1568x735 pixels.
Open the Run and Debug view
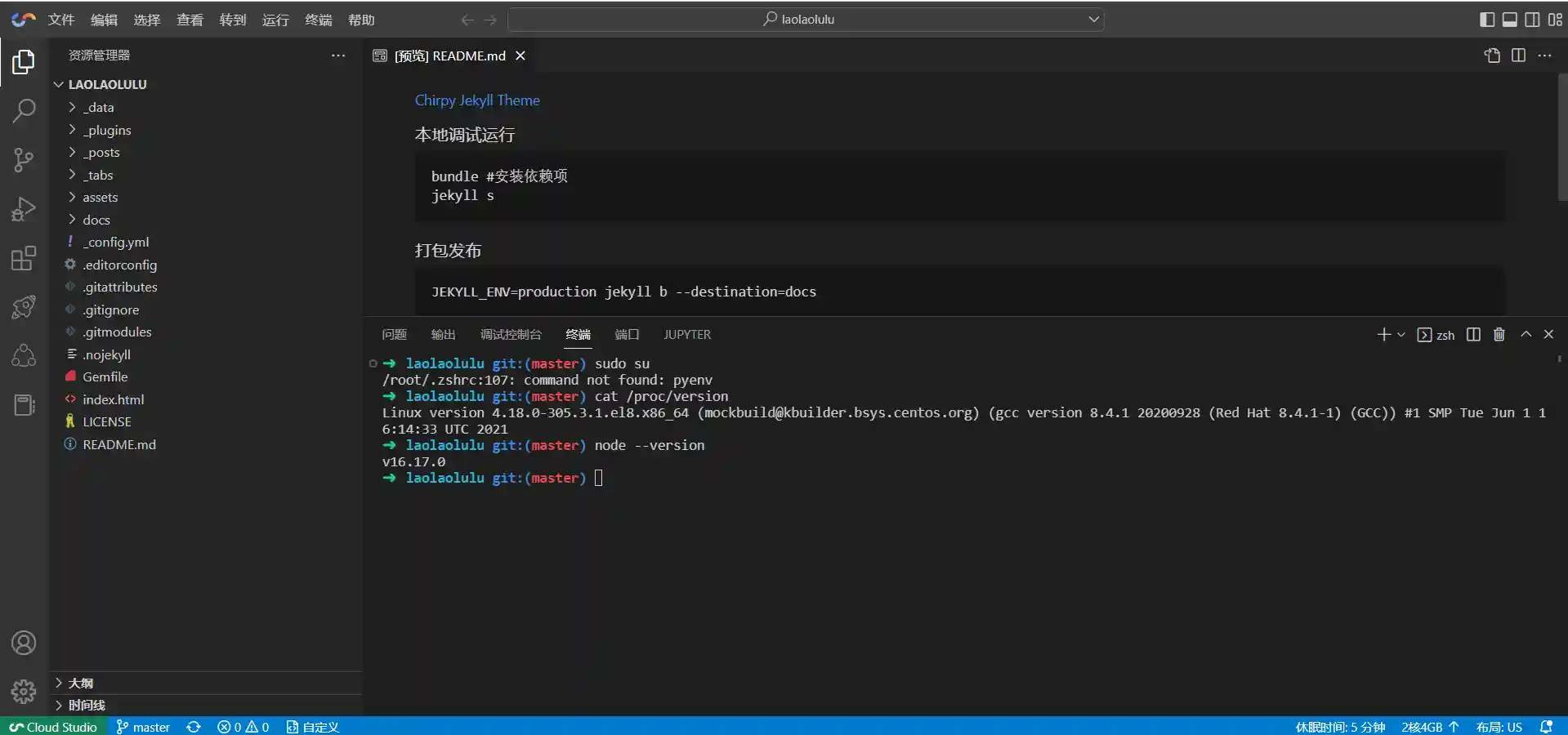pyautogui.click(x=24, y=209)
